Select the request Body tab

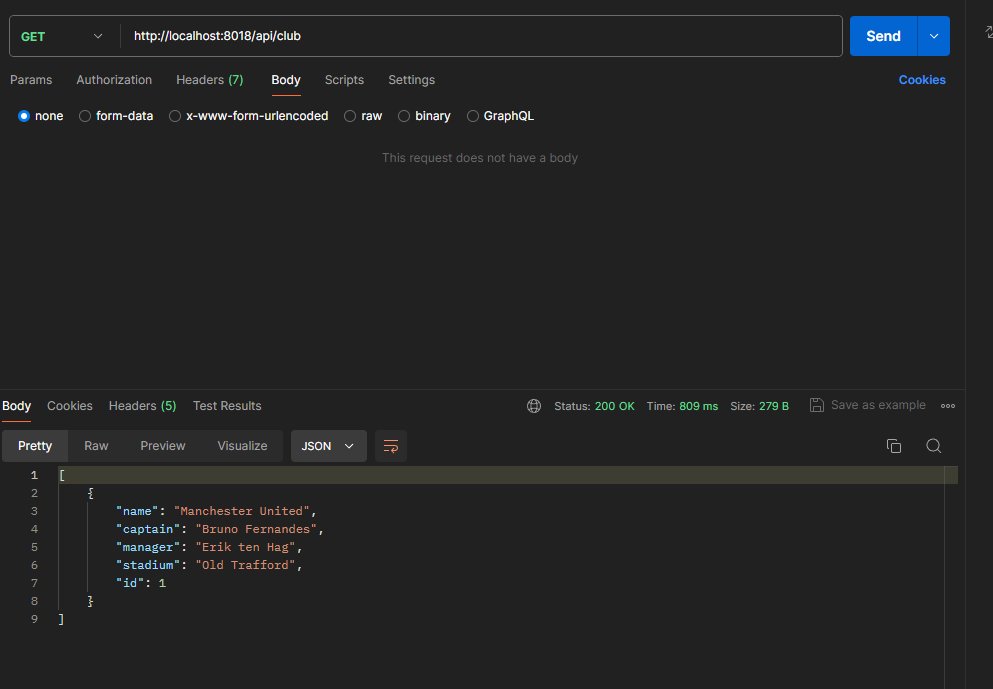(286, 80)
